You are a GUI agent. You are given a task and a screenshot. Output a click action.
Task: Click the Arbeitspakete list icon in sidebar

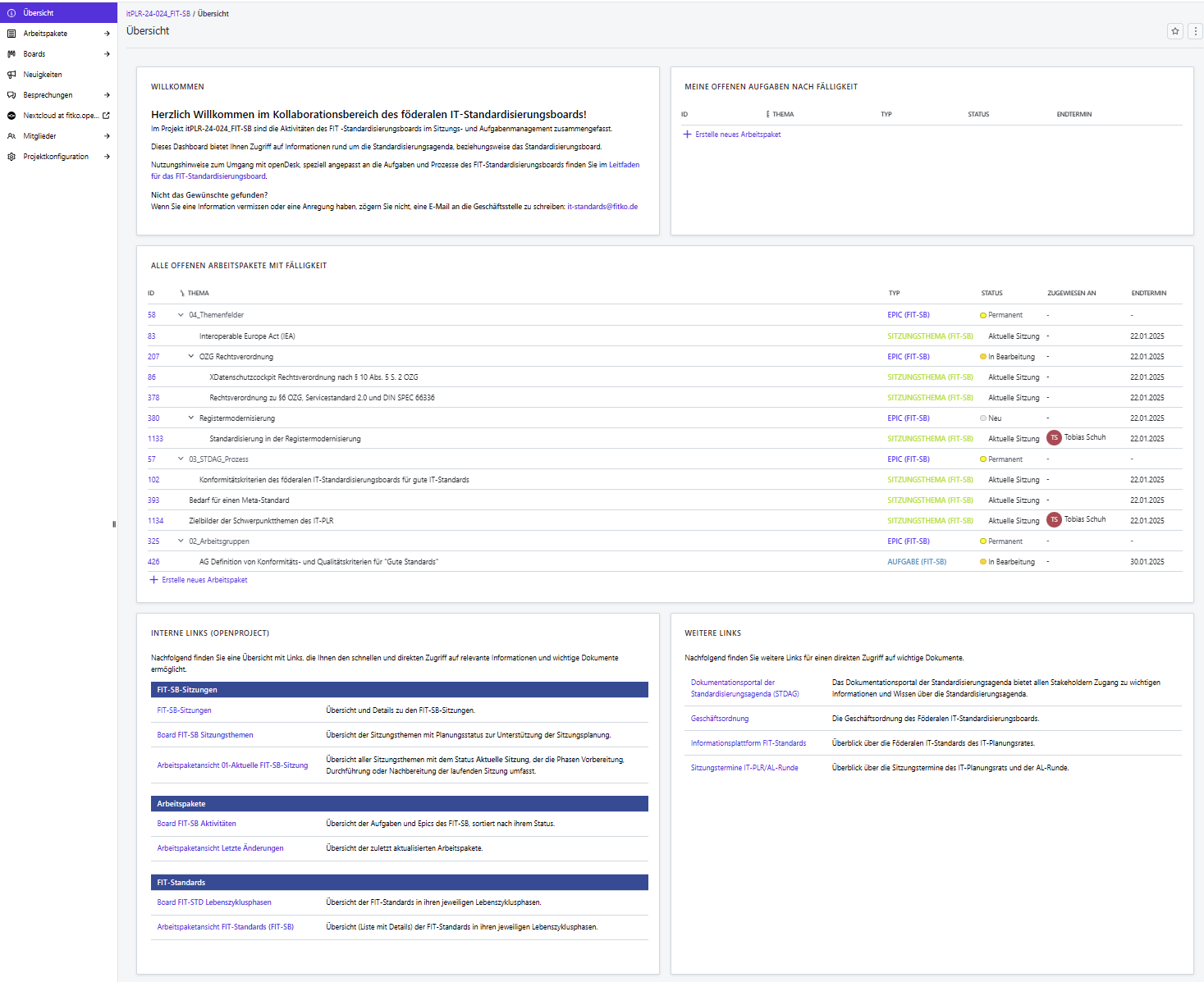[11, 34]
